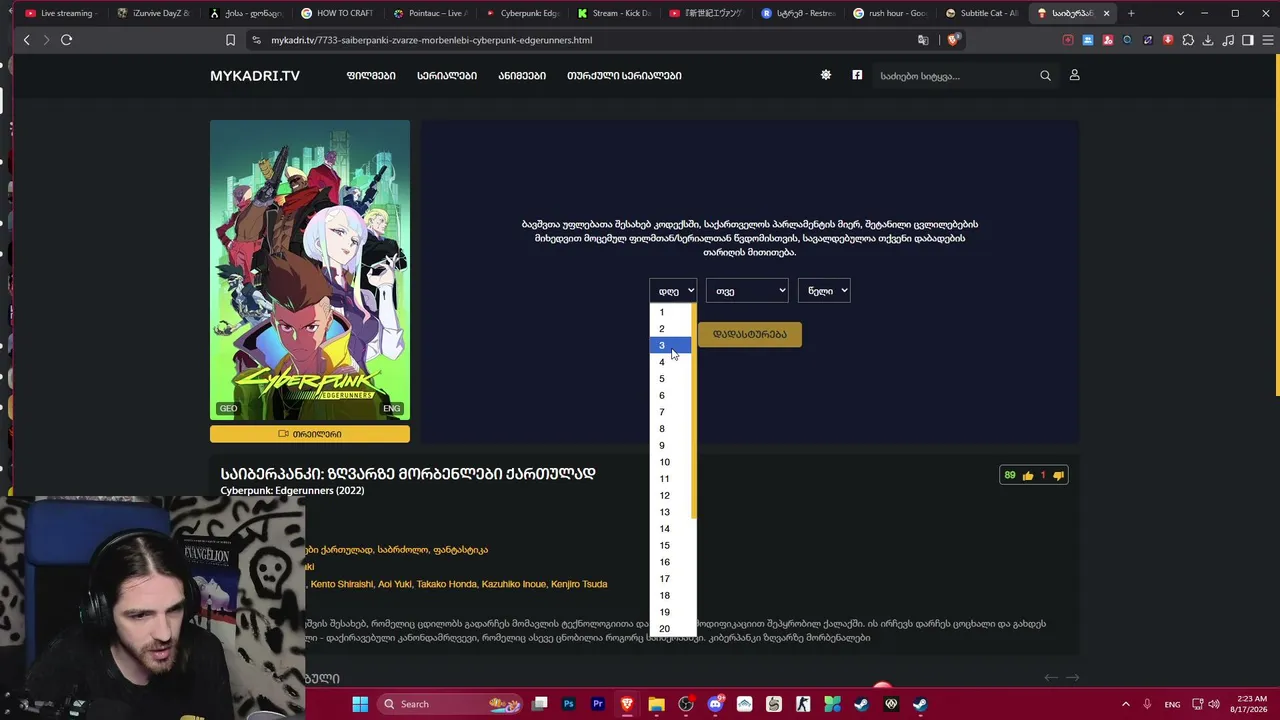Screen dimensions: 1280x720
Task: Open the year dropdown selector
Action: click(x=824, y=291)
